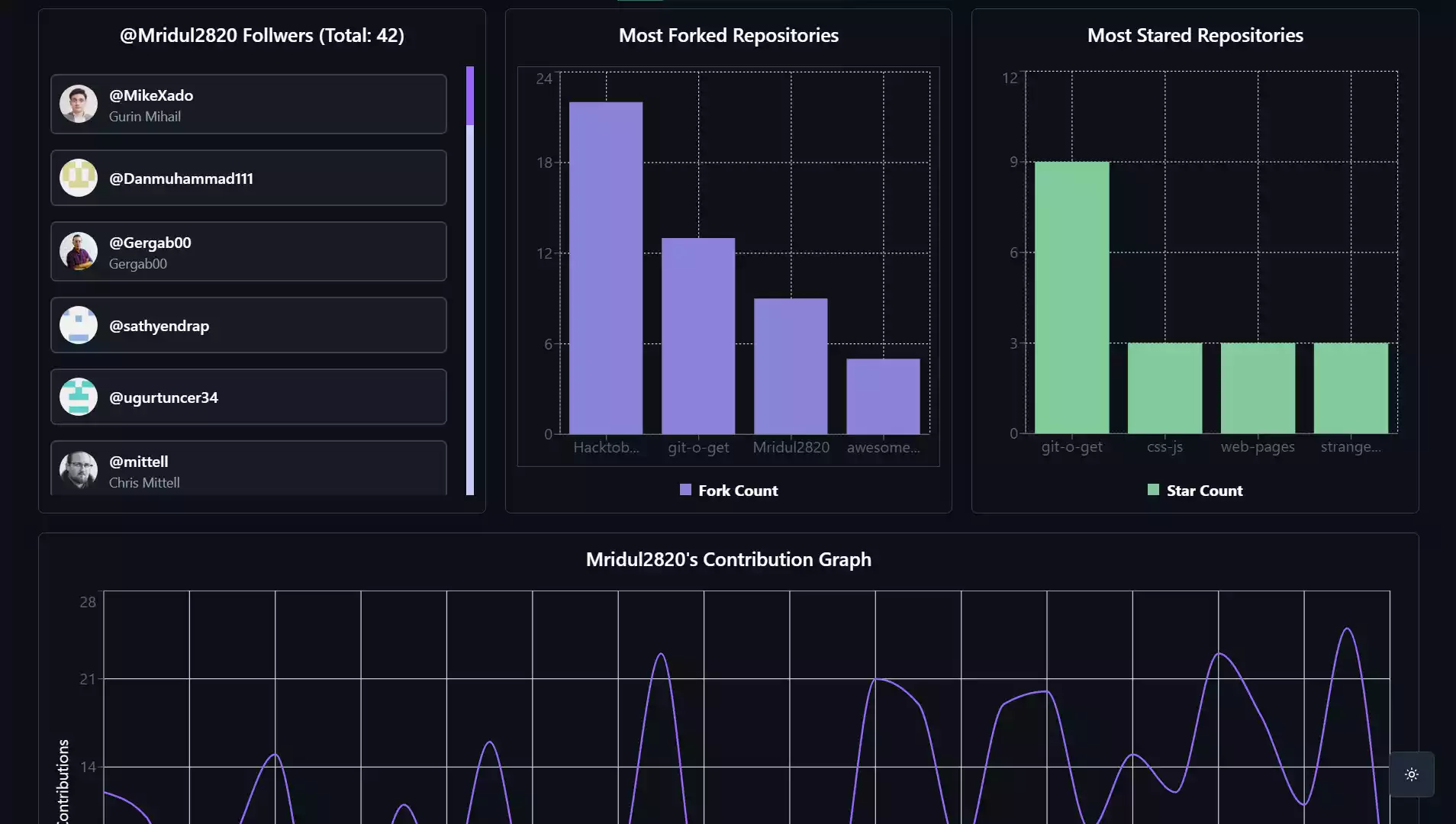The width and height of the screenshot is (1456, 824).
Task: Toggle the Fork Count legend swatch
Action: [685, 490]
